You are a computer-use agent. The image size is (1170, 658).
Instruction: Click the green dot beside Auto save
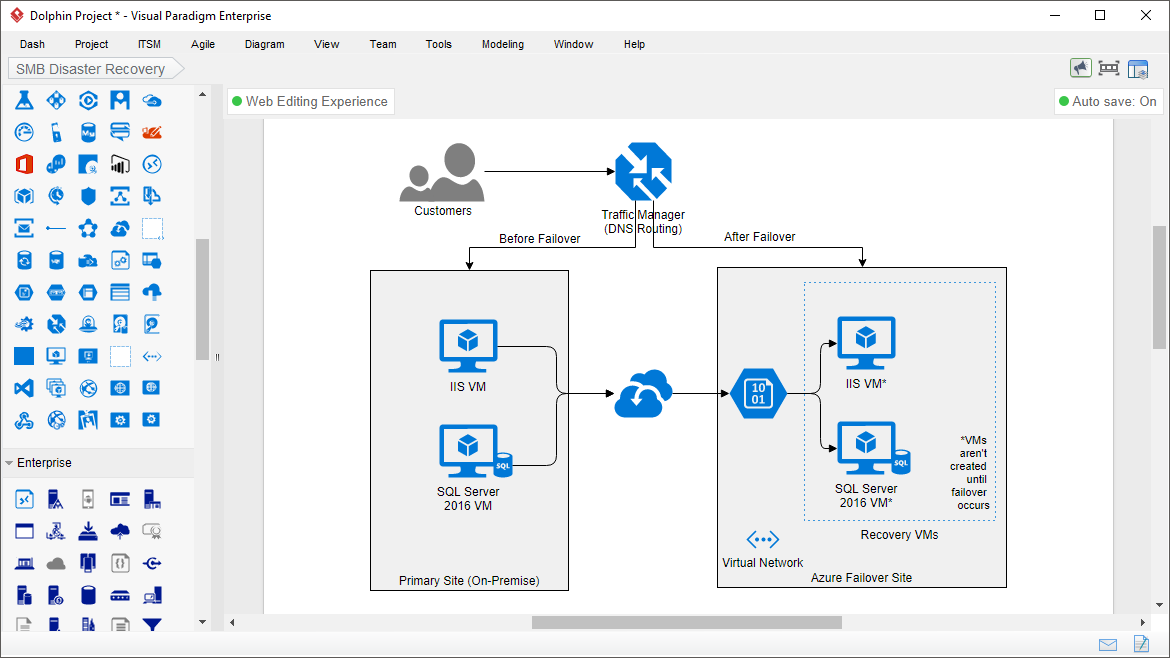point(1064,101)
